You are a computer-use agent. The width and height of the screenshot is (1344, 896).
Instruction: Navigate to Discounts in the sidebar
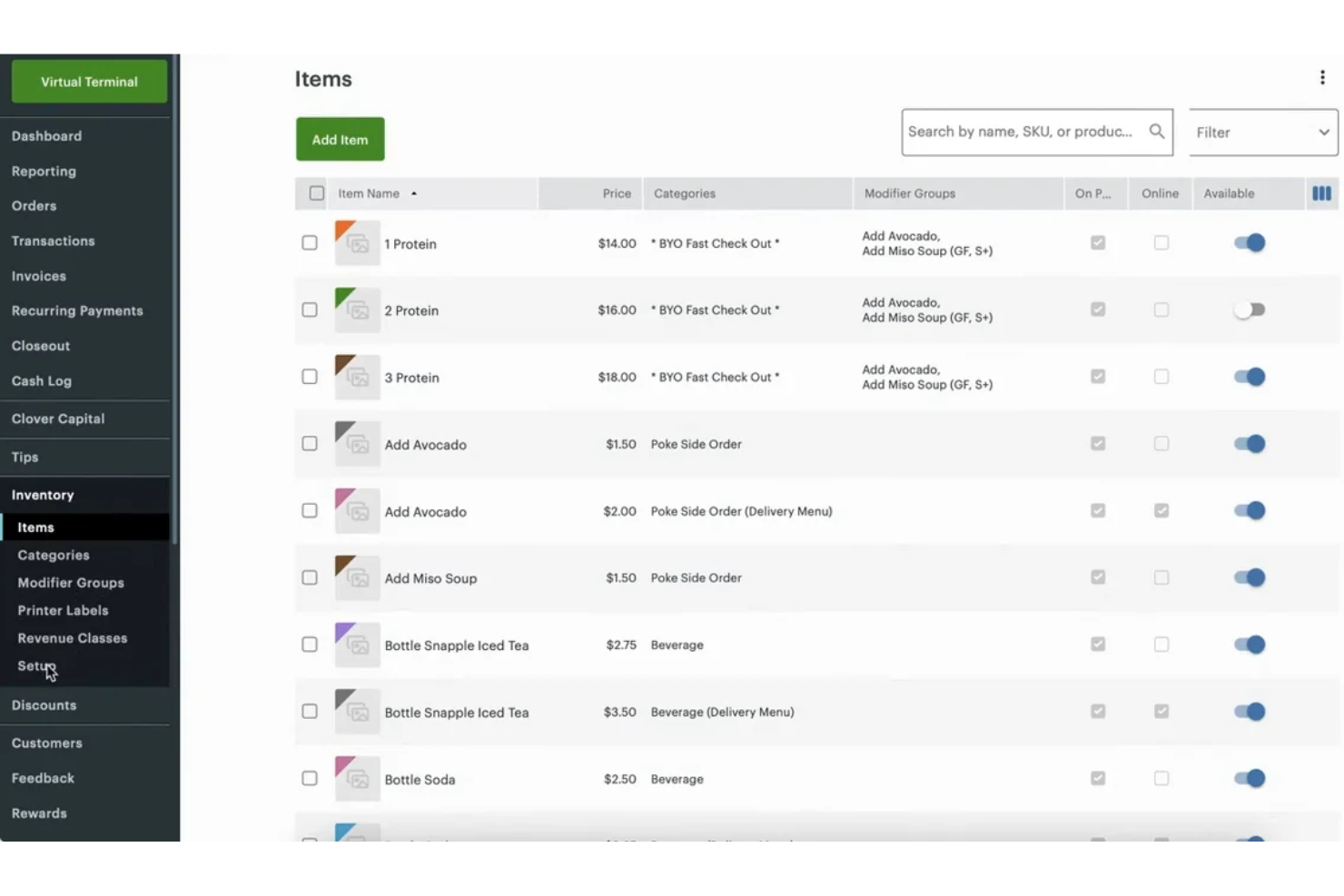(44, 704)
